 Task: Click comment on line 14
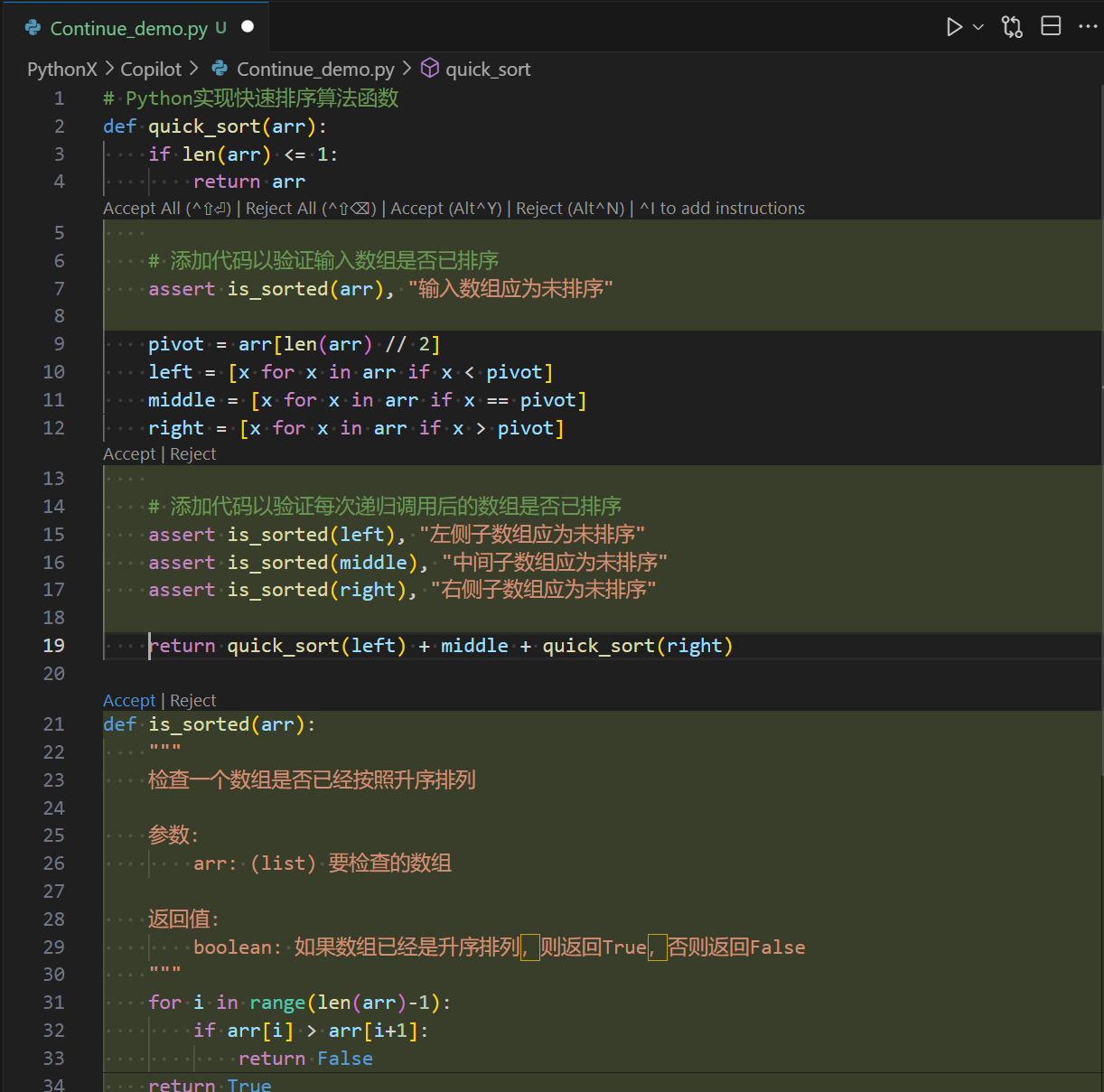coord(385,507)
